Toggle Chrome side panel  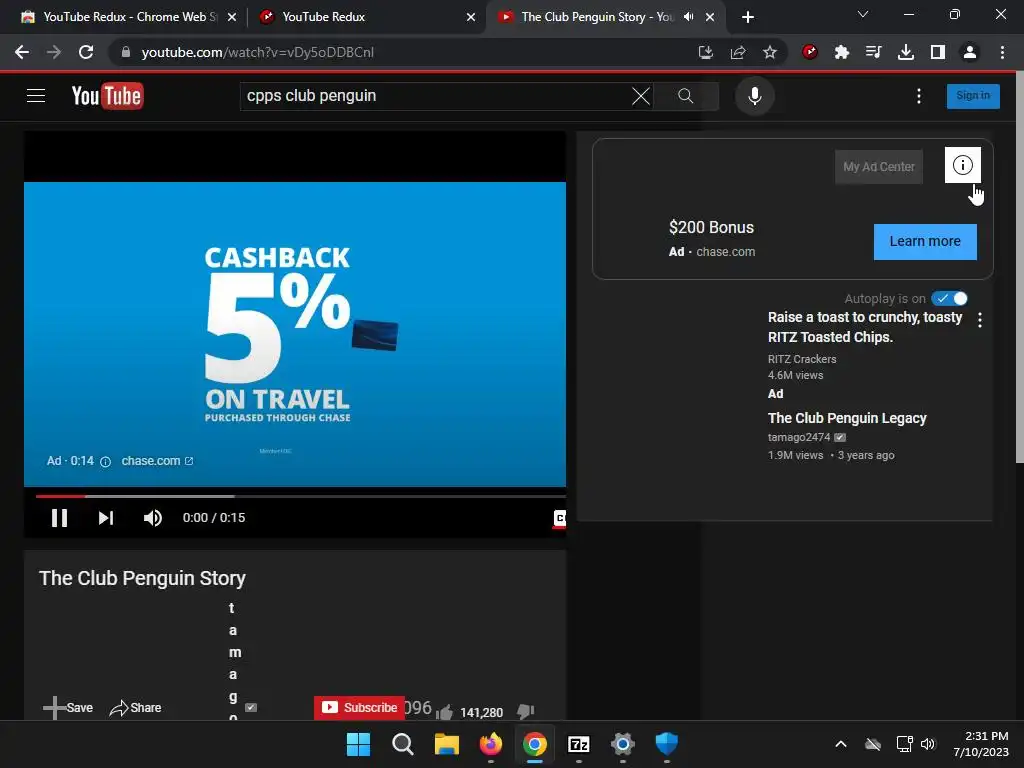(938, 52)
